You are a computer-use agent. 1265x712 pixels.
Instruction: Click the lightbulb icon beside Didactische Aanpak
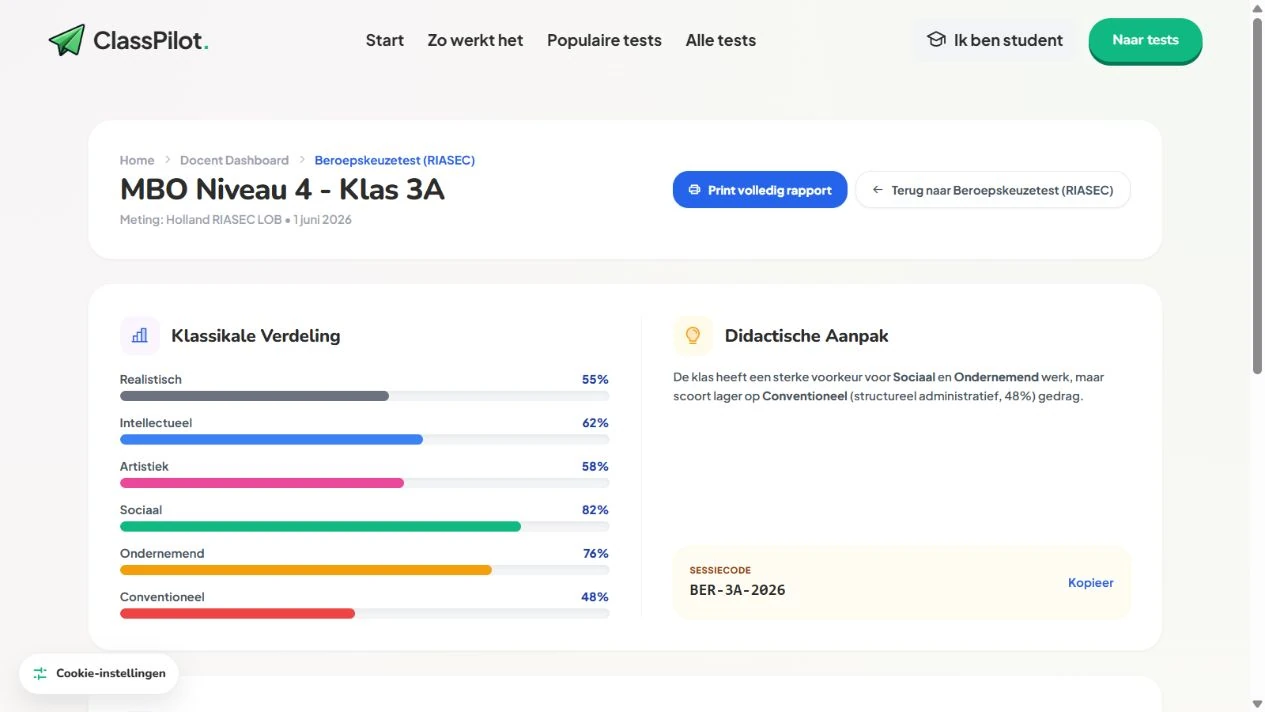[693, 336]
